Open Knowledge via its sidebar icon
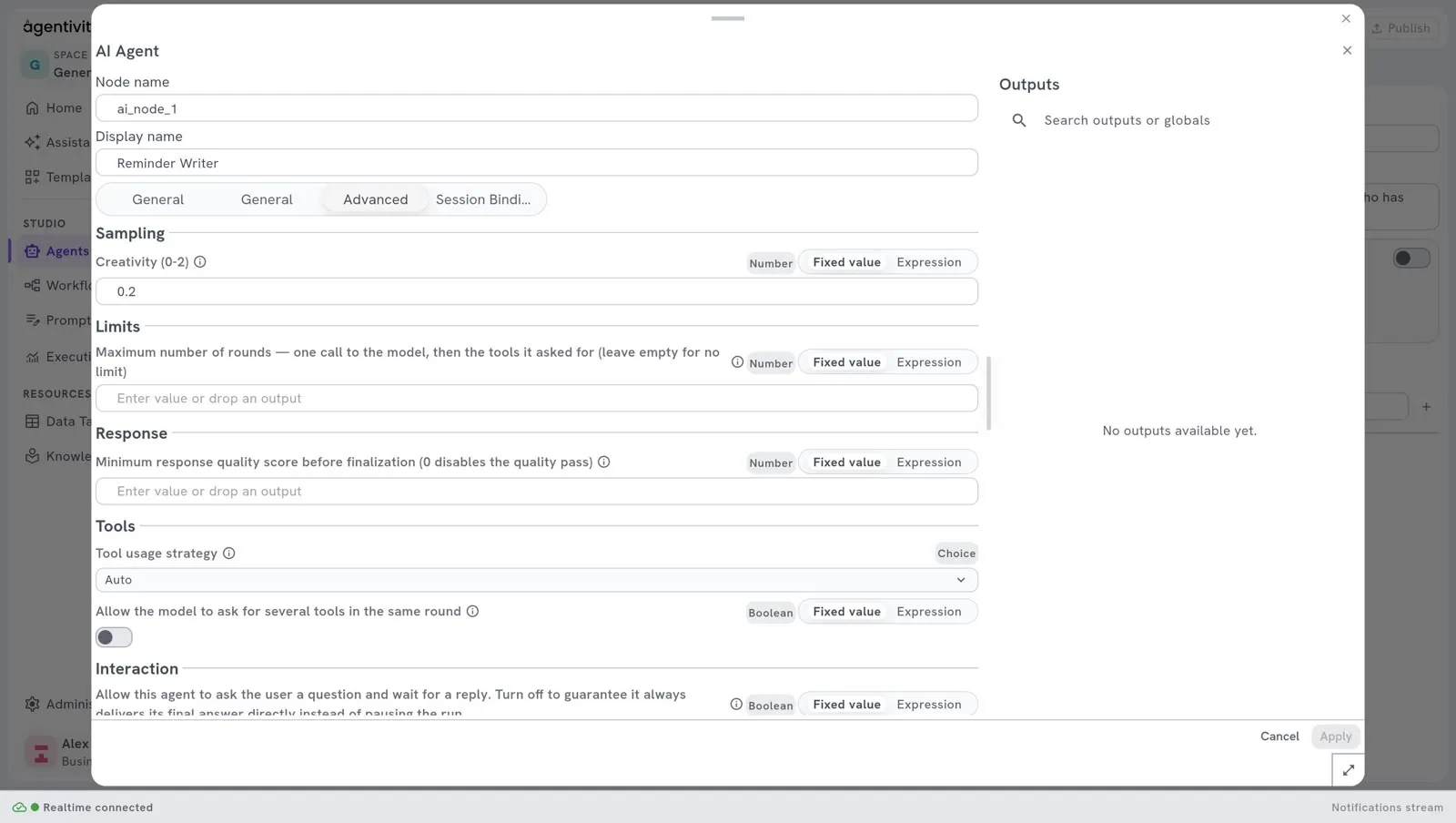 33,456
